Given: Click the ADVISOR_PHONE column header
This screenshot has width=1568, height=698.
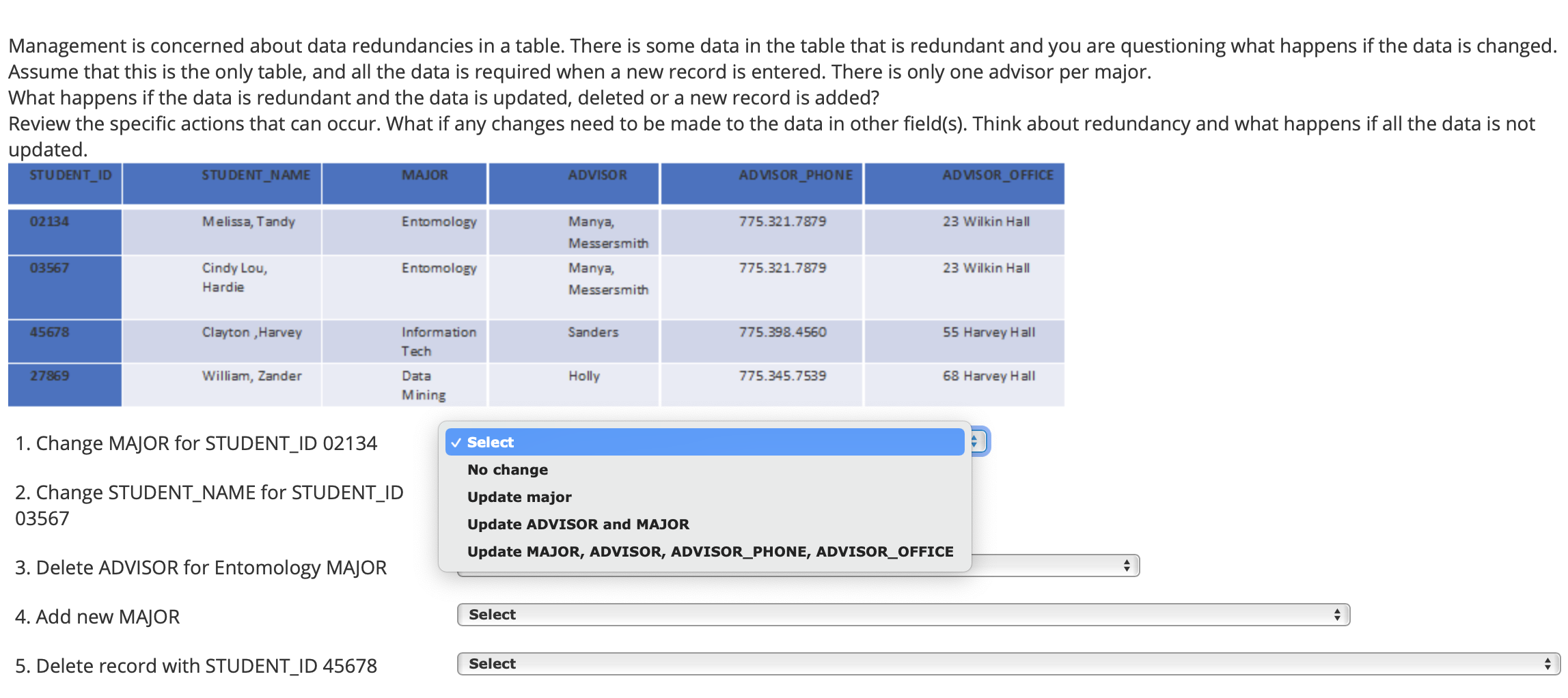Looking at the screenshot, I should coord(762,183).
